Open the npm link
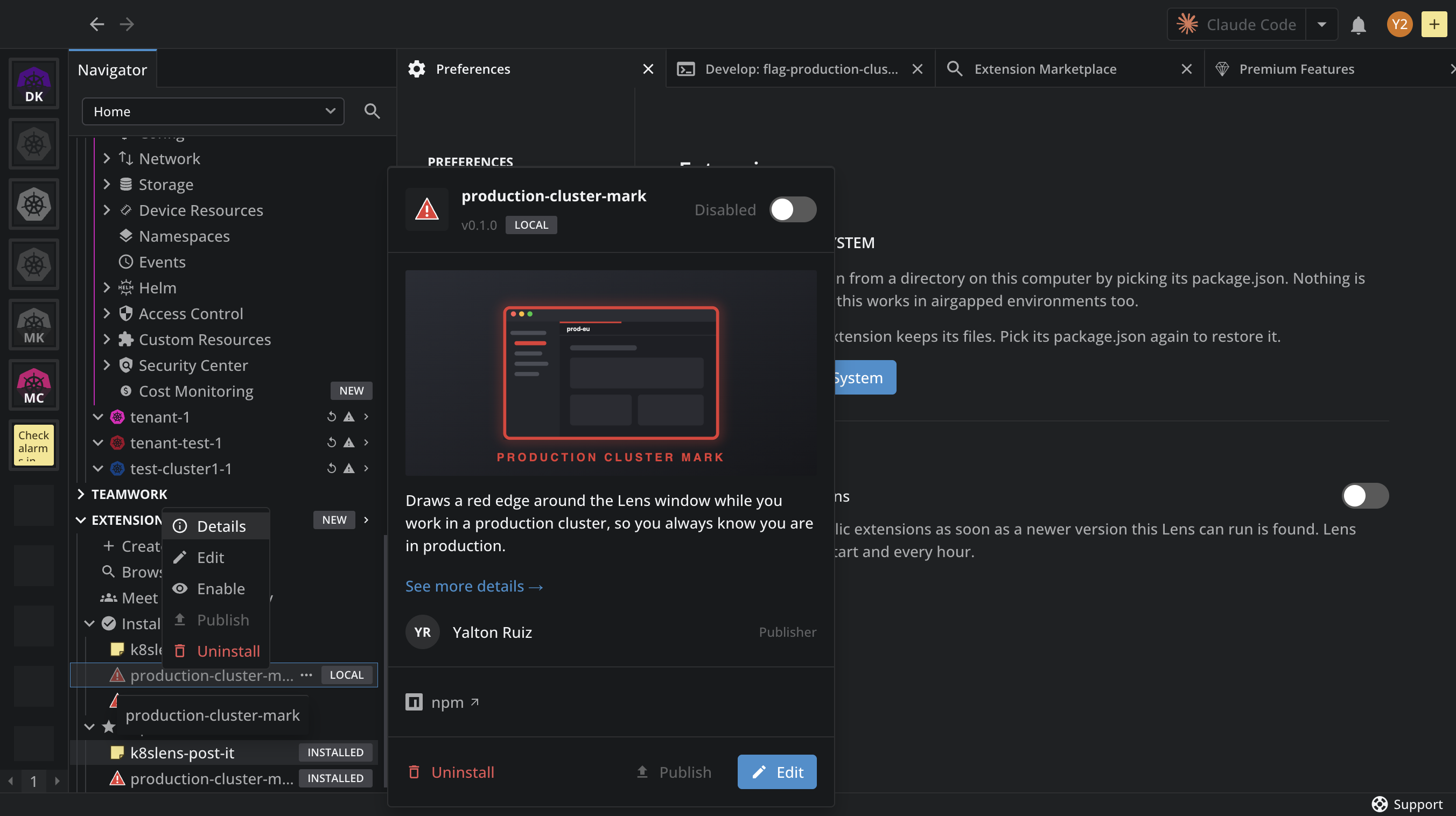 (443, 702)
